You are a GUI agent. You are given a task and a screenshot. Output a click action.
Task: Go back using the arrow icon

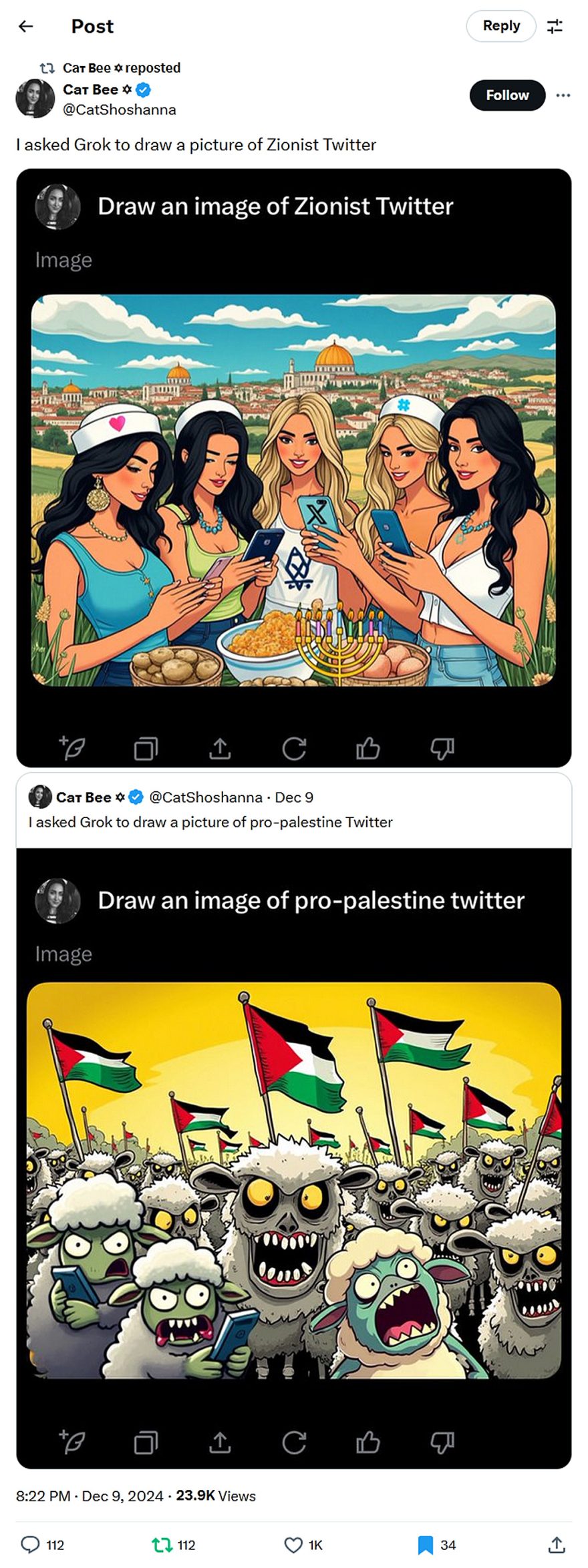click(25, 26)
